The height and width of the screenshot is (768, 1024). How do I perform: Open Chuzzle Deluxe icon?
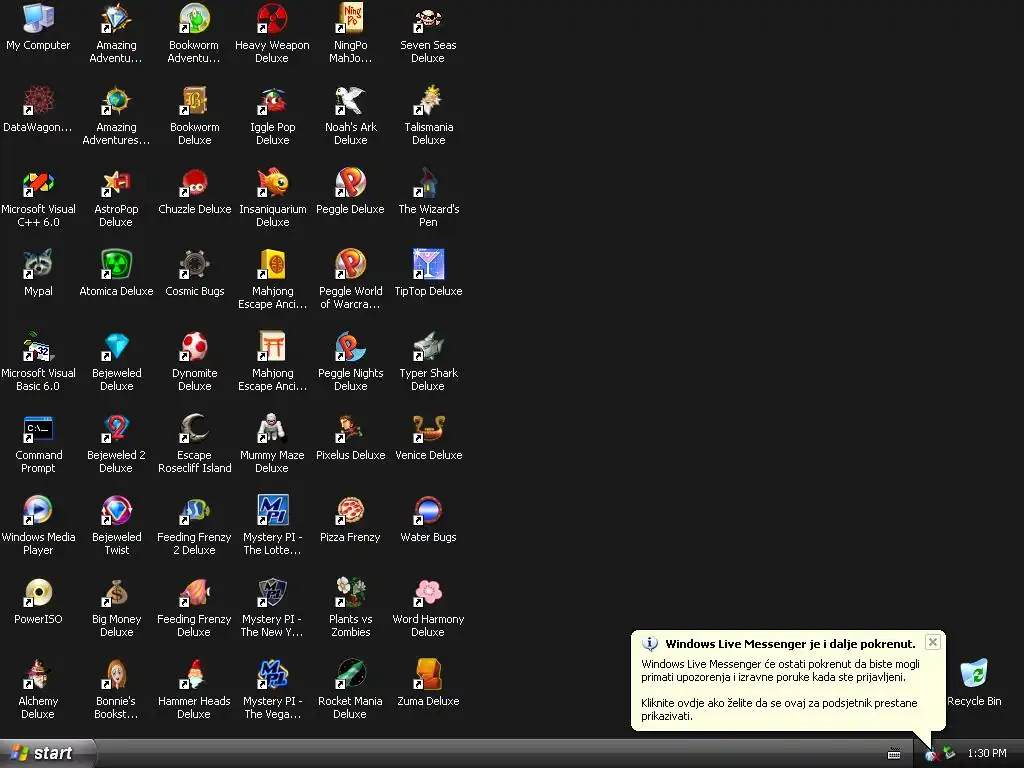point(194,182)
